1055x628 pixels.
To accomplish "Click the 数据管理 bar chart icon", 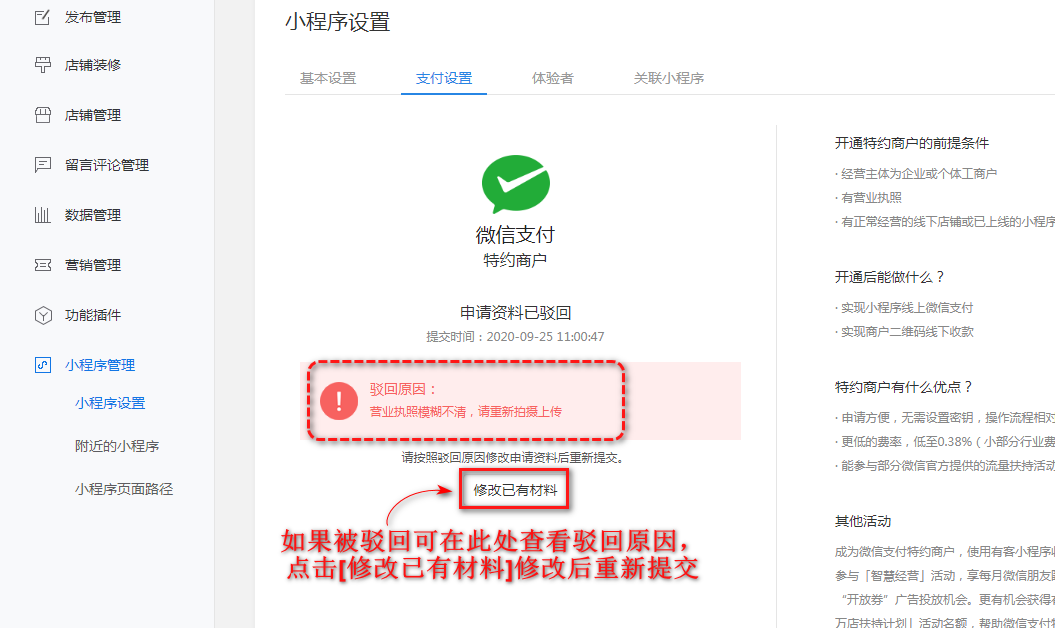I will 42,215.
